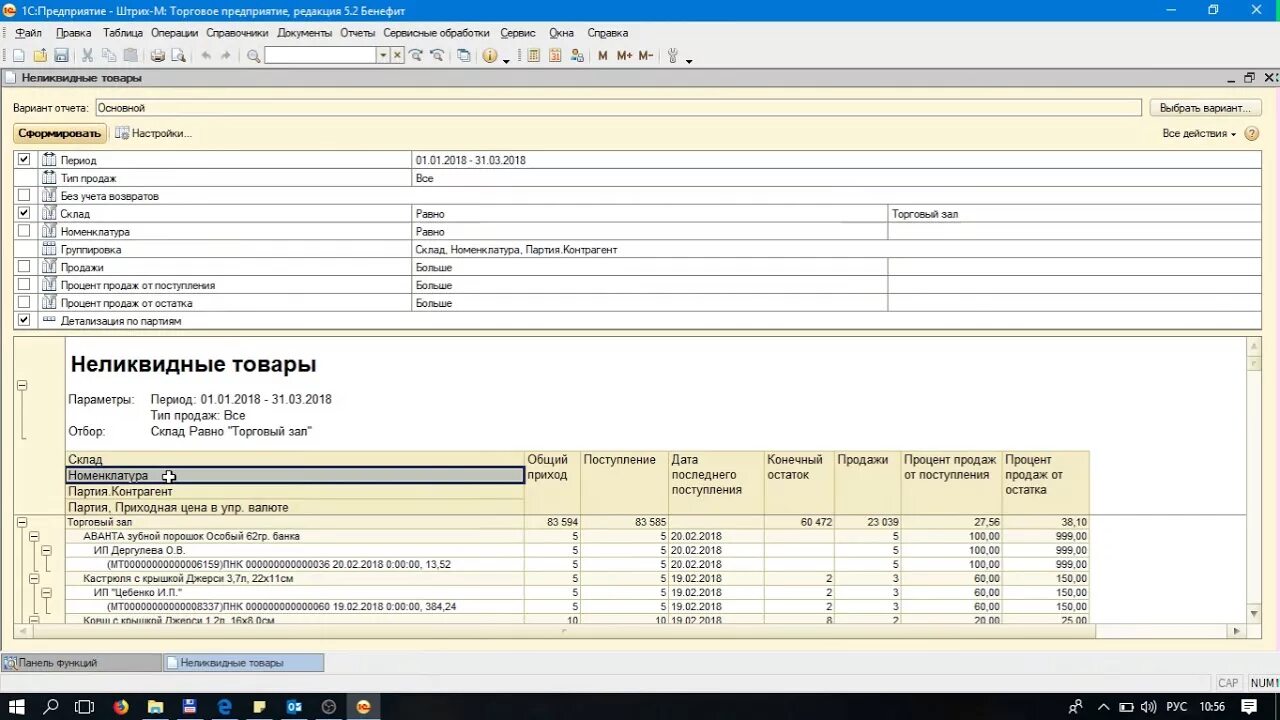Screen dimensions: 1280x720
Task: Click the Save floppy disk icon
Action: coord(61,56)
